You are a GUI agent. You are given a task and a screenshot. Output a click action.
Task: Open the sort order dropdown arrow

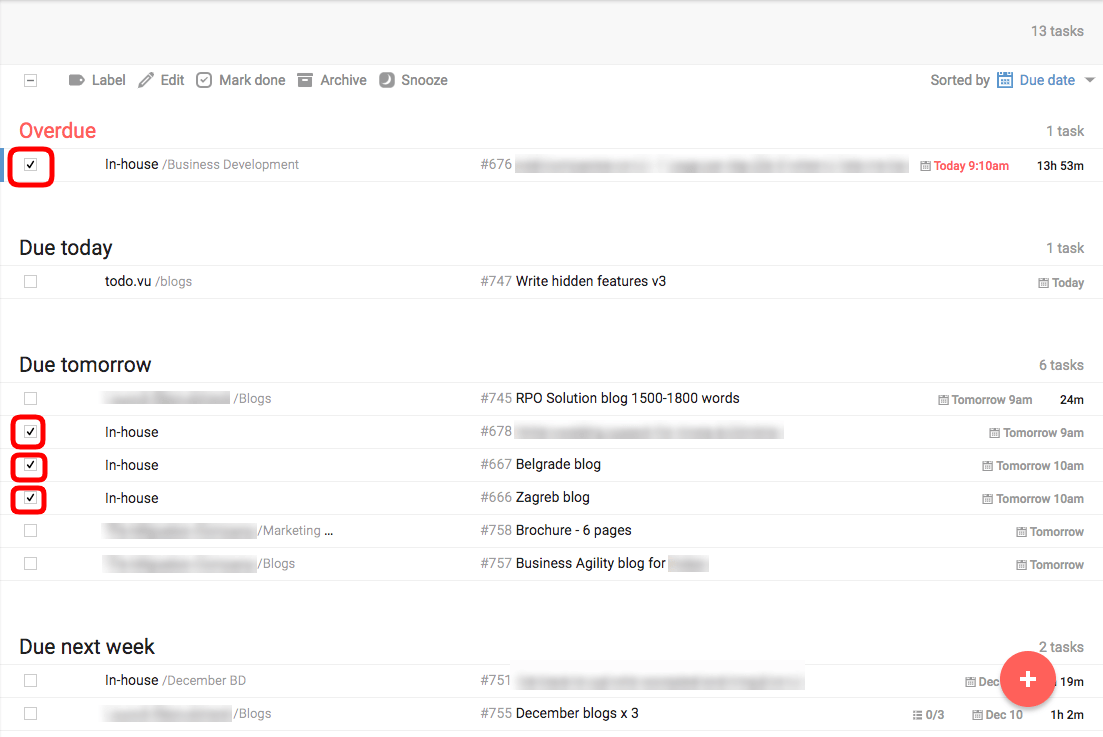1089,80
